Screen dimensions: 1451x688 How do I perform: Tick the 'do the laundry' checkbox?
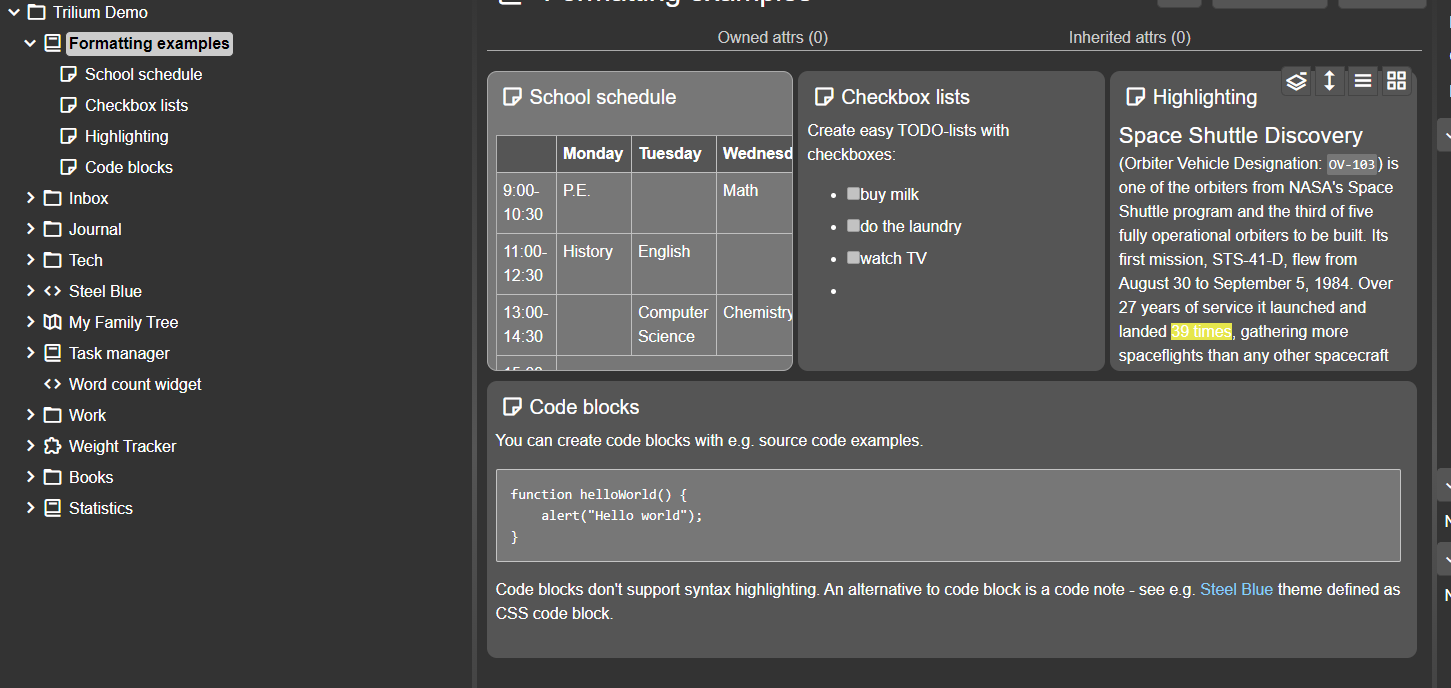click(853, 226)
